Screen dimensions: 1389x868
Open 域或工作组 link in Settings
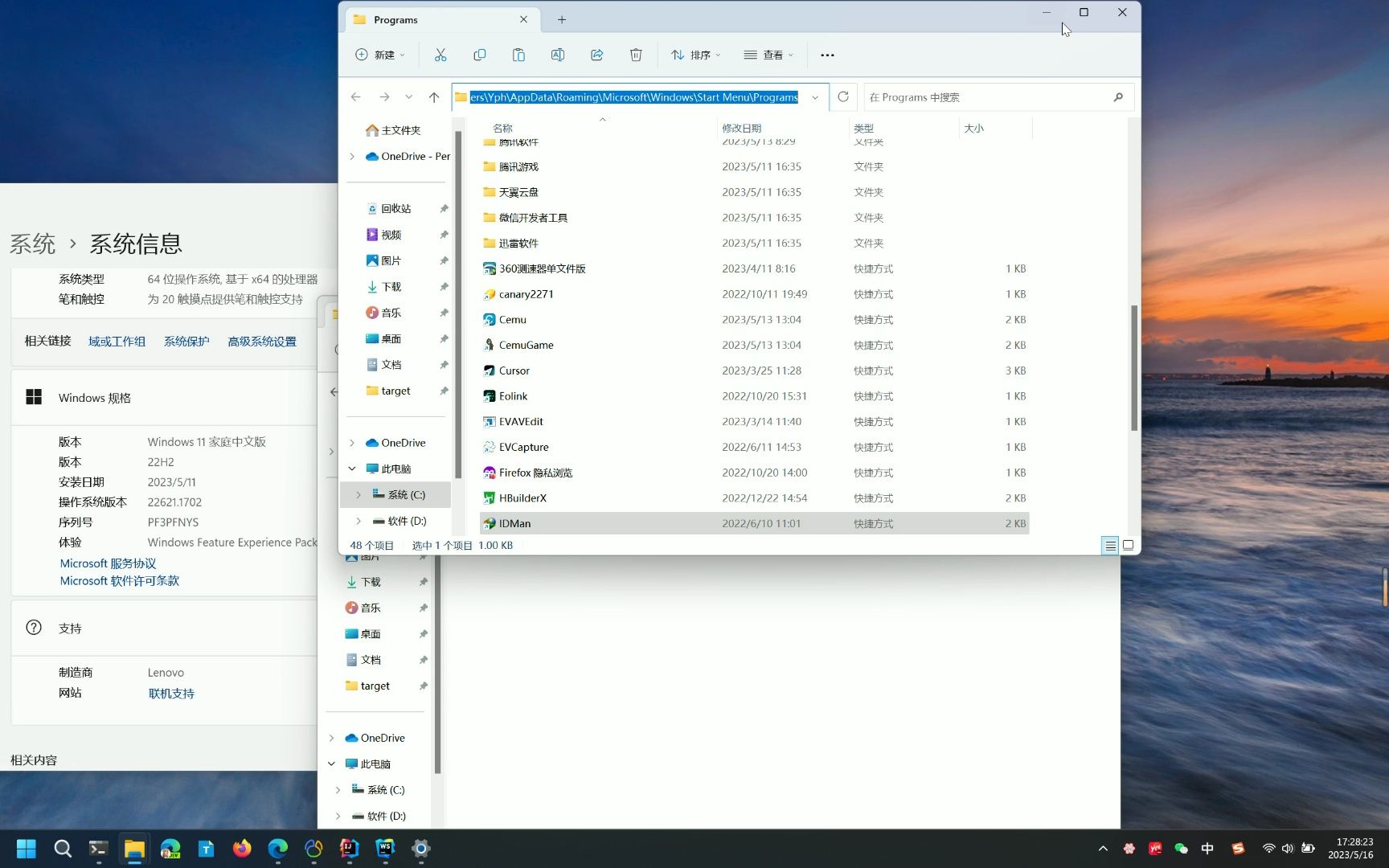pyautogui.click(x=117, y=342)
